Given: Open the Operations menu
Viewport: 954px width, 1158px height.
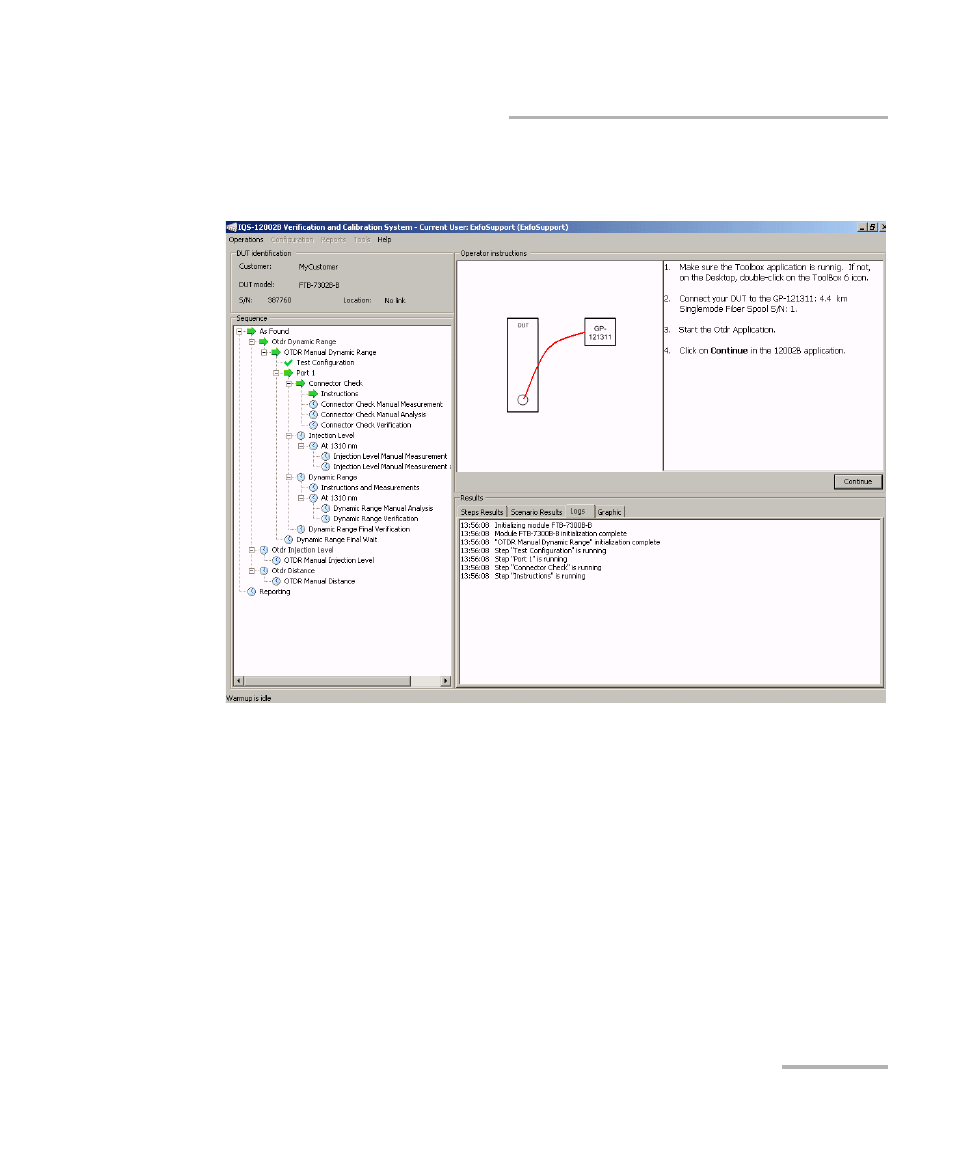Looking at the screenshot, I should tap(246, 240).
